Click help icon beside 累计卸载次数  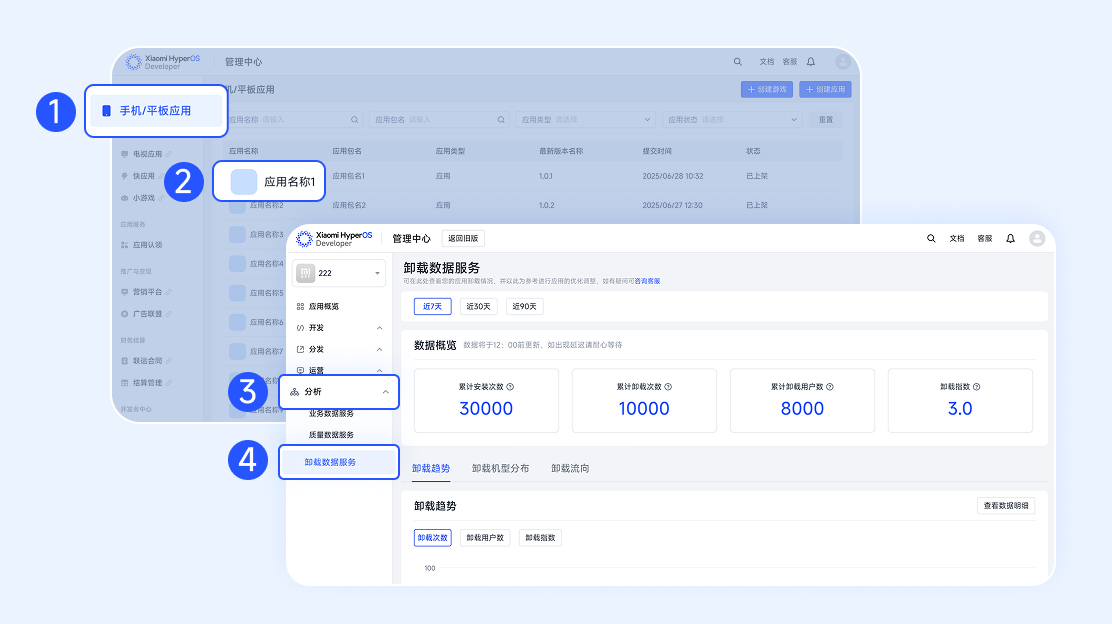(668, 387)
